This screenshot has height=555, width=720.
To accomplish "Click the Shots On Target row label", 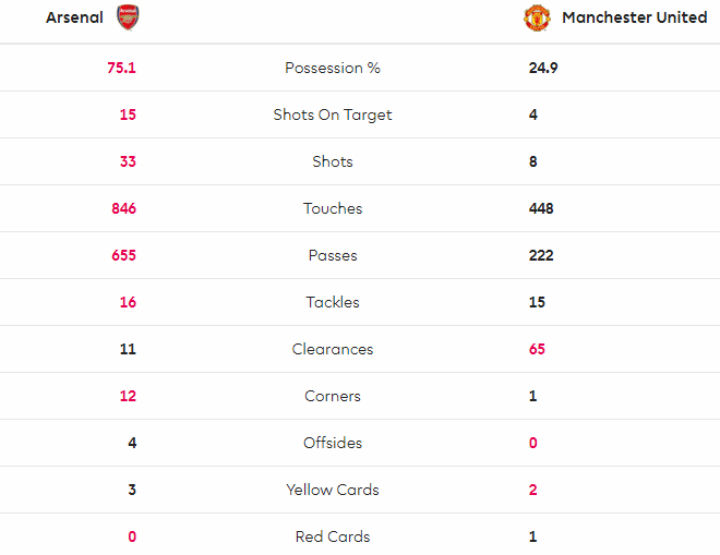I will [332, 115].
